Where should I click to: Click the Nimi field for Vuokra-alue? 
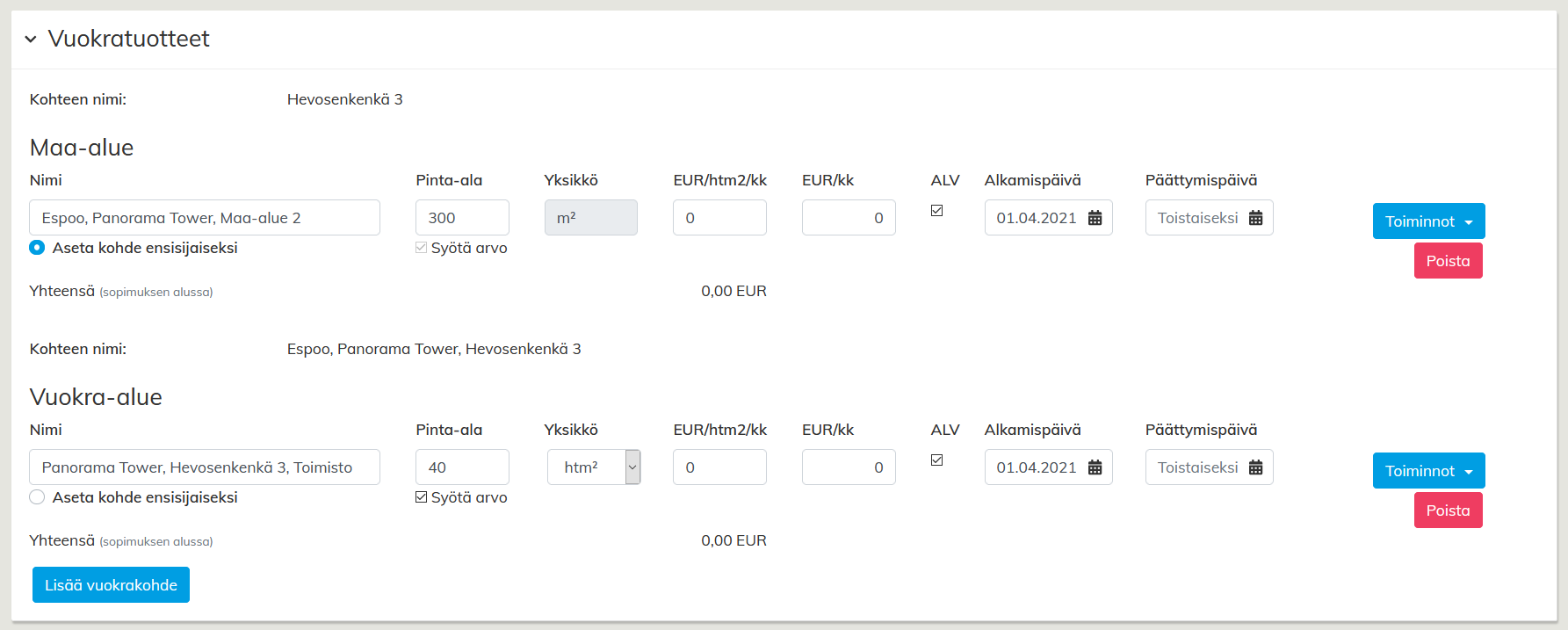[205, 467]
